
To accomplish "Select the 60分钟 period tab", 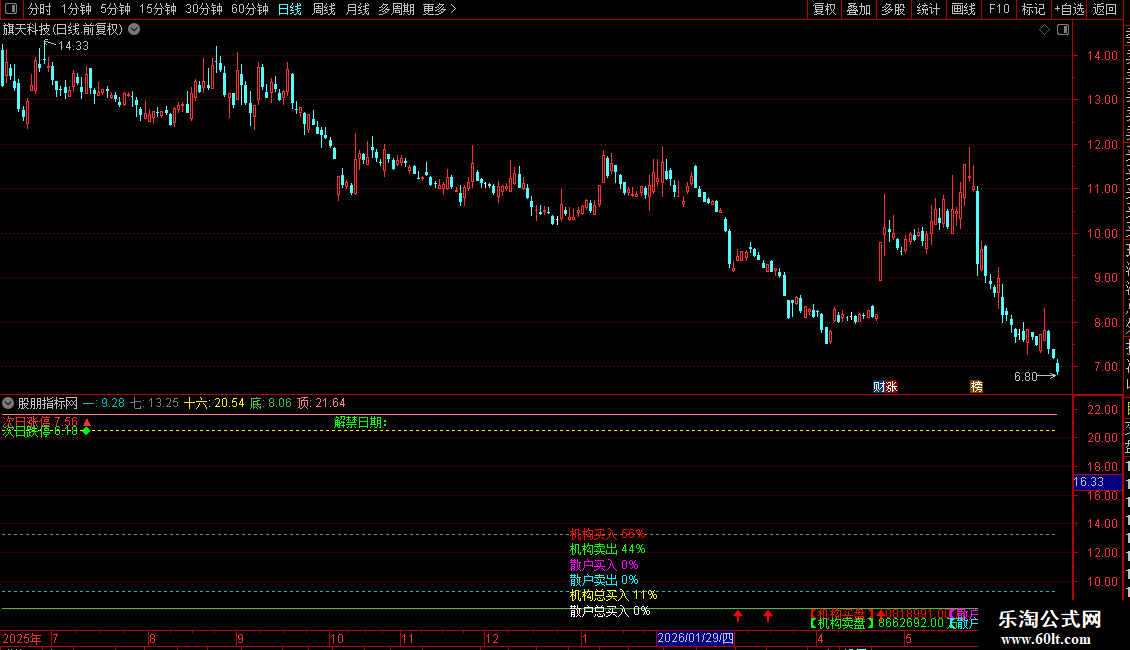I will tap(250, 9).
